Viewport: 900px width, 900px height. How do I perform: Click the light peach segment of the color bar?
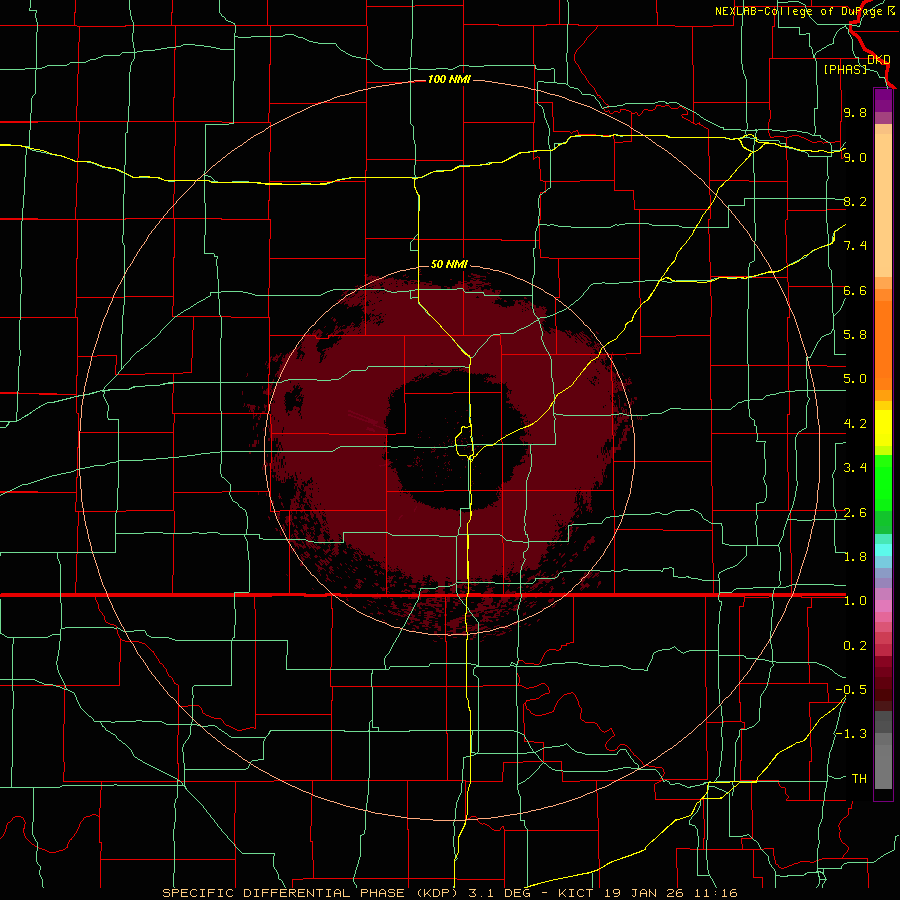[x=883, y=205]
